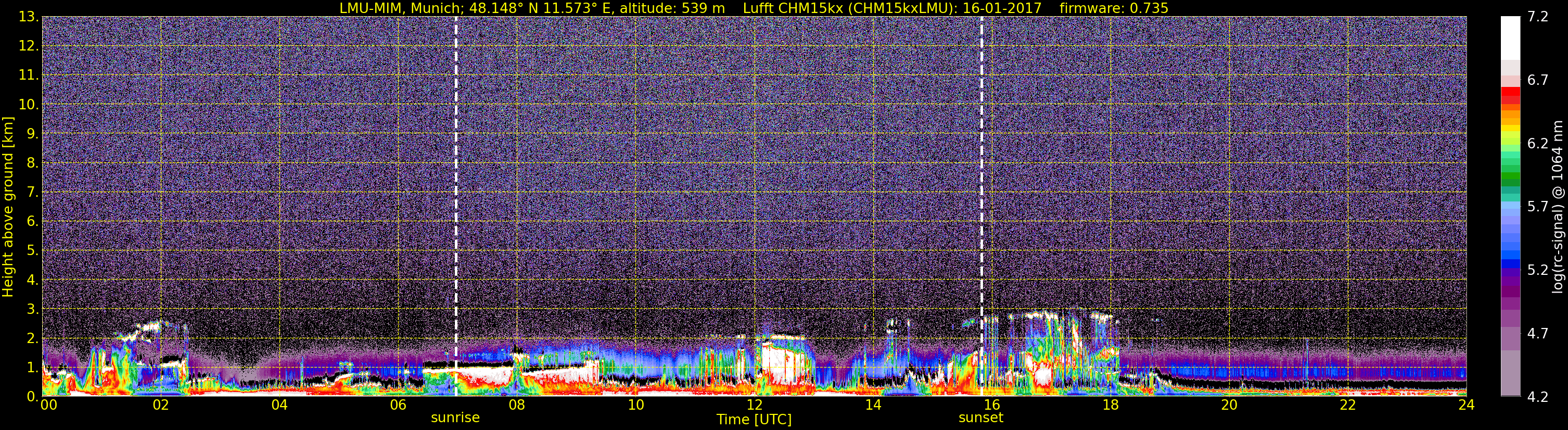Click the yellow band of the colorbar
This screenshot has height=430, width=1568.
pos(1510,129)
